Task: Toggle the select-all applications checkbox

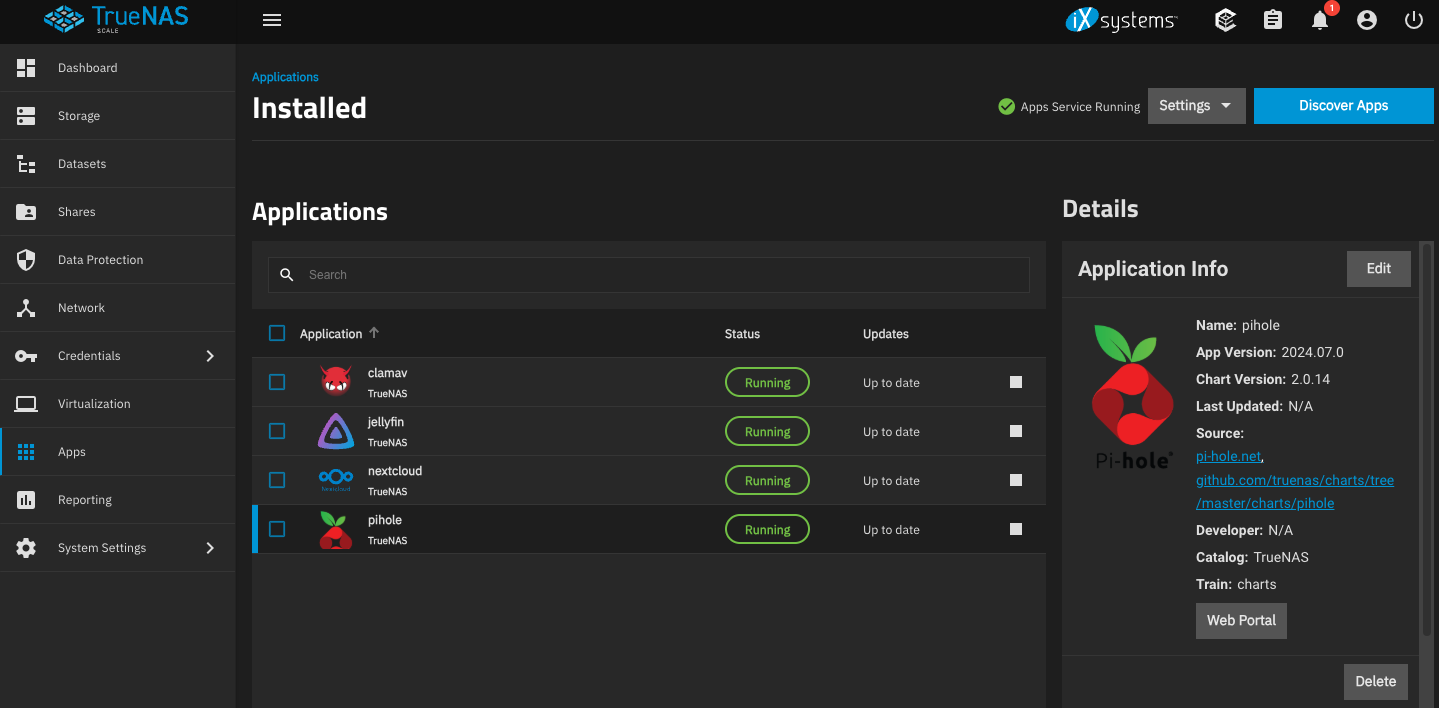Action: [277, 333]
